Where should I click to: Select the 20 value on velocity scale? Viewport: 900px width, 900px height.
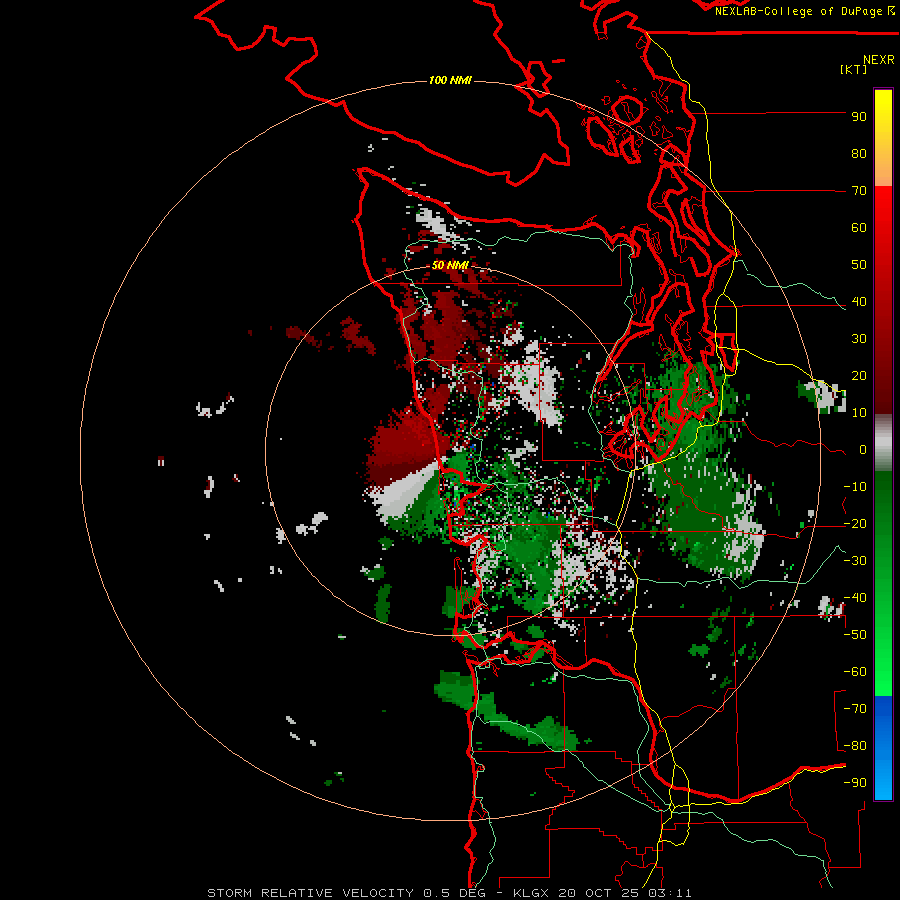(x=859, y=376)
